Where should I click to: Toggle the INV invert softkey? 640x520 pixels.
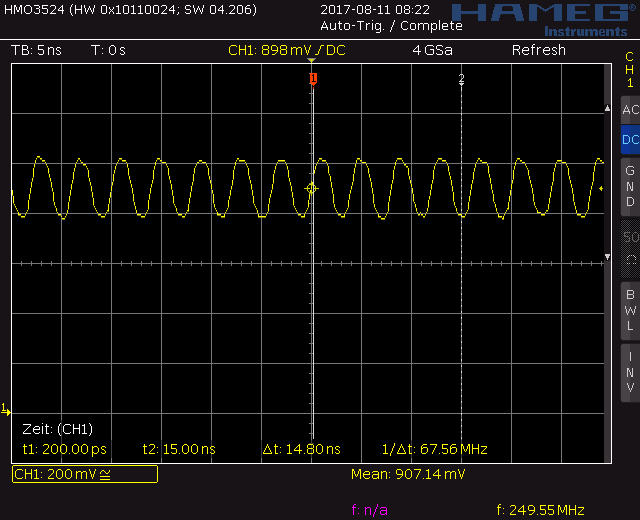(630, 372)
